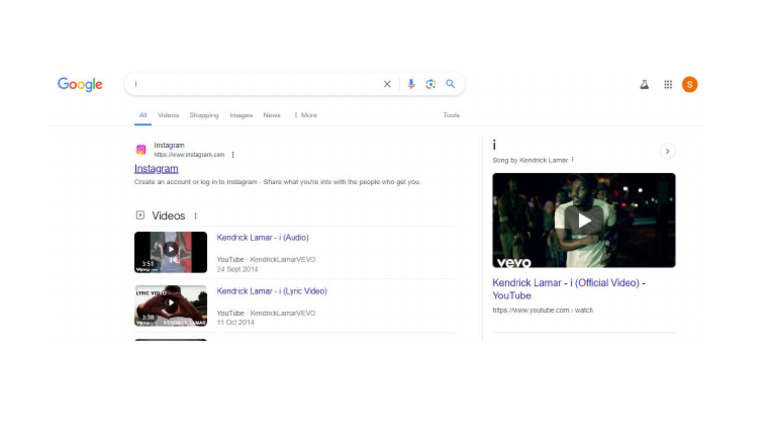This screenshot has width=768, height=433.
Task: Expand the song panel arrow chevron
Action: pos(667,151)
